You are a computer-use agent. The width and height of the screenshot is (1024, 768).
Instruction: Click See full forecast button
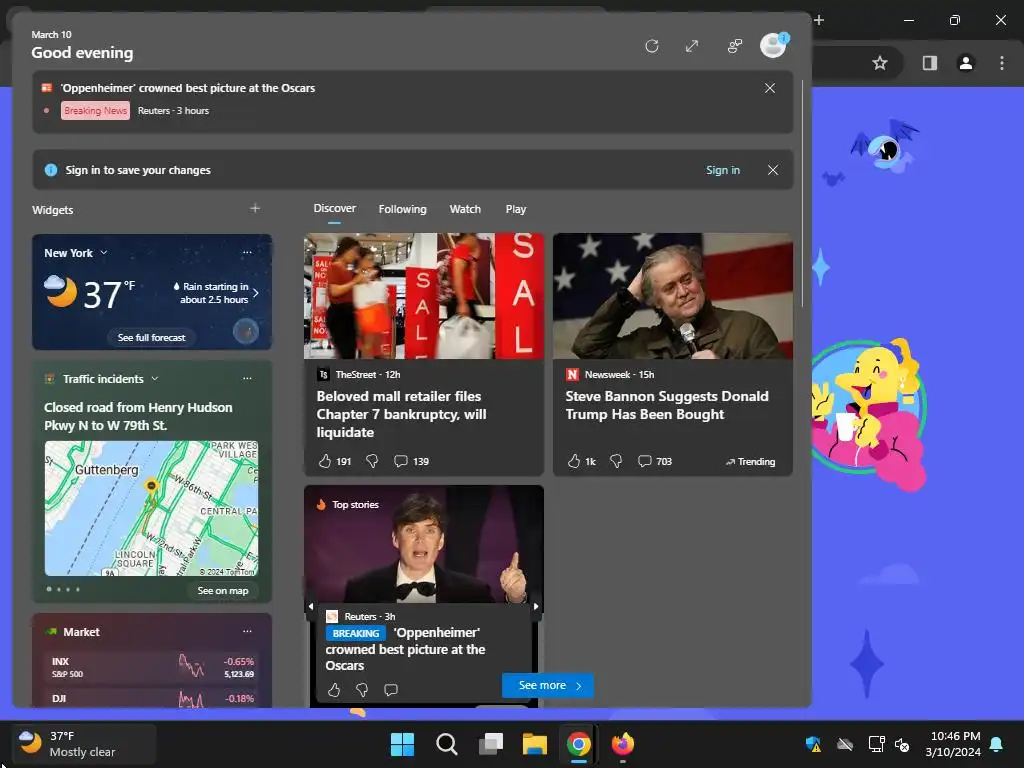pyautogui.click(x=152, y=338)
